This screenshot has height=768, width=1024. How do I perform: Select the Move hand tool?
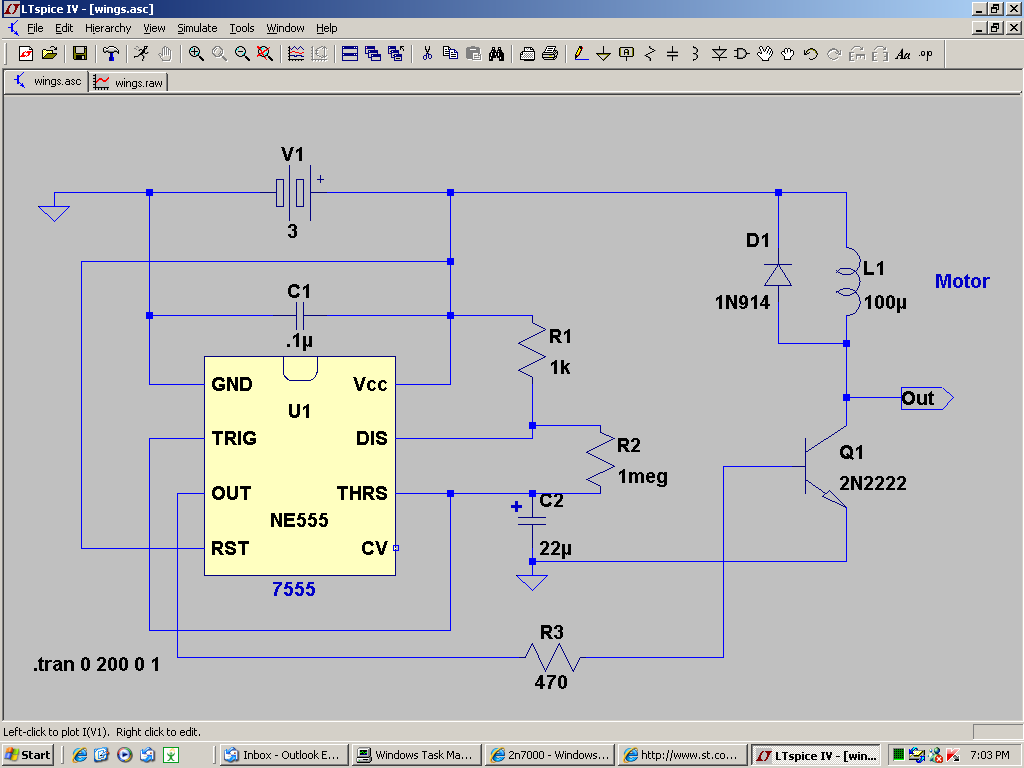765,54
